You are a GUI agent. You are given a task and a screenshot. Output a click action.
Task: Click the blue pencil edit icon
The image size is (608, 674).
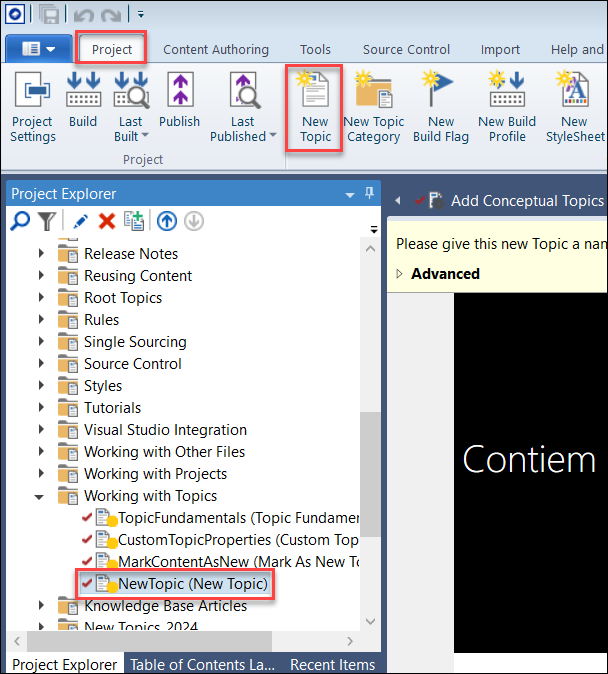pyautogui.click(x=80, y=221)
